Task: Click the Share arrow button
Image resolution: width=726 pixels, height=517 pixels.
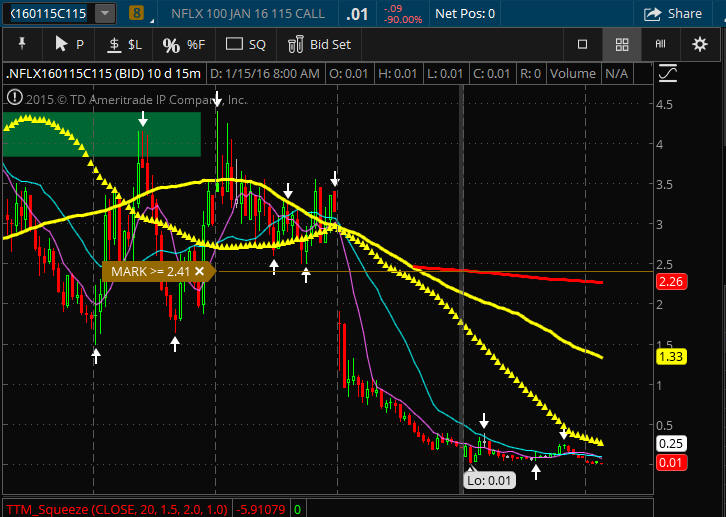Action: 673,14
